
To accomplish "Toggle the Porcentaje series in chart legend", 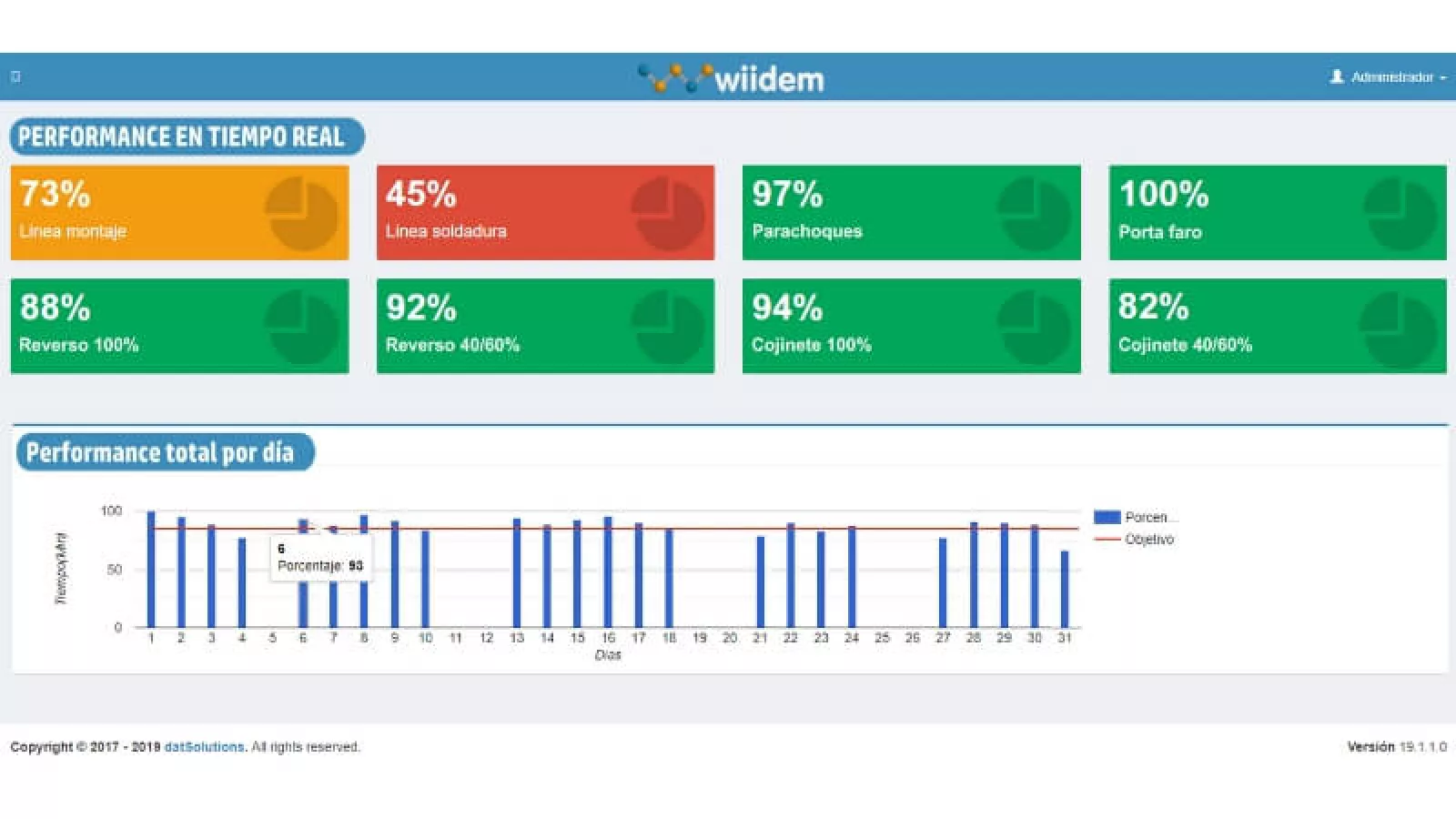I will 1136,517.
